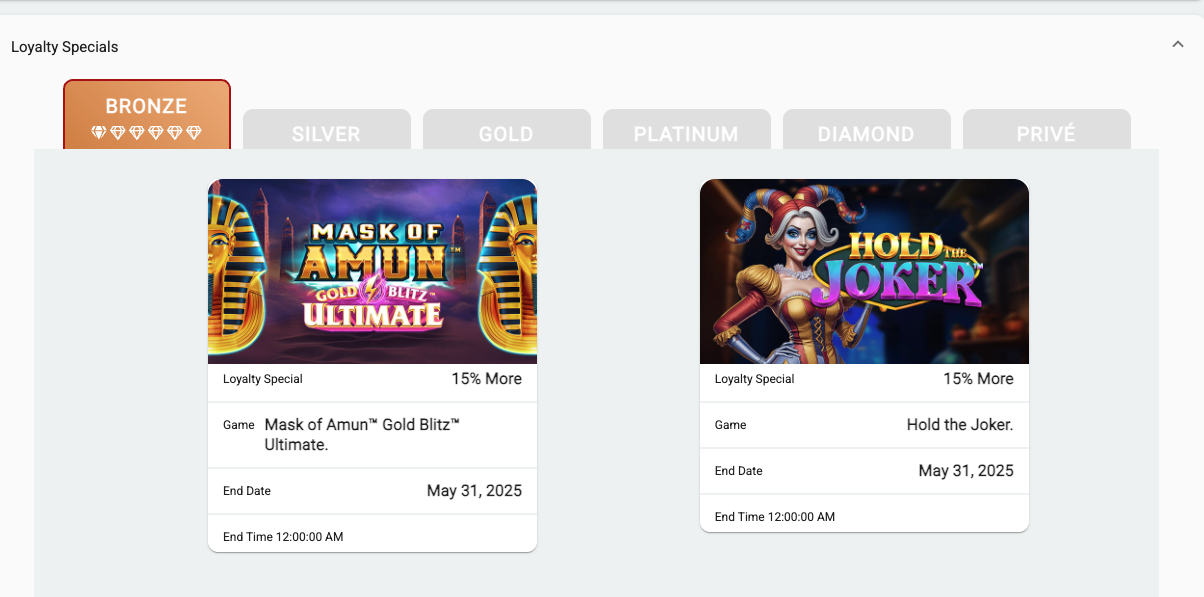The image size is (1204, 597).
Task: Click 15% More on Mask of Amun card
Action: [486, 379]
